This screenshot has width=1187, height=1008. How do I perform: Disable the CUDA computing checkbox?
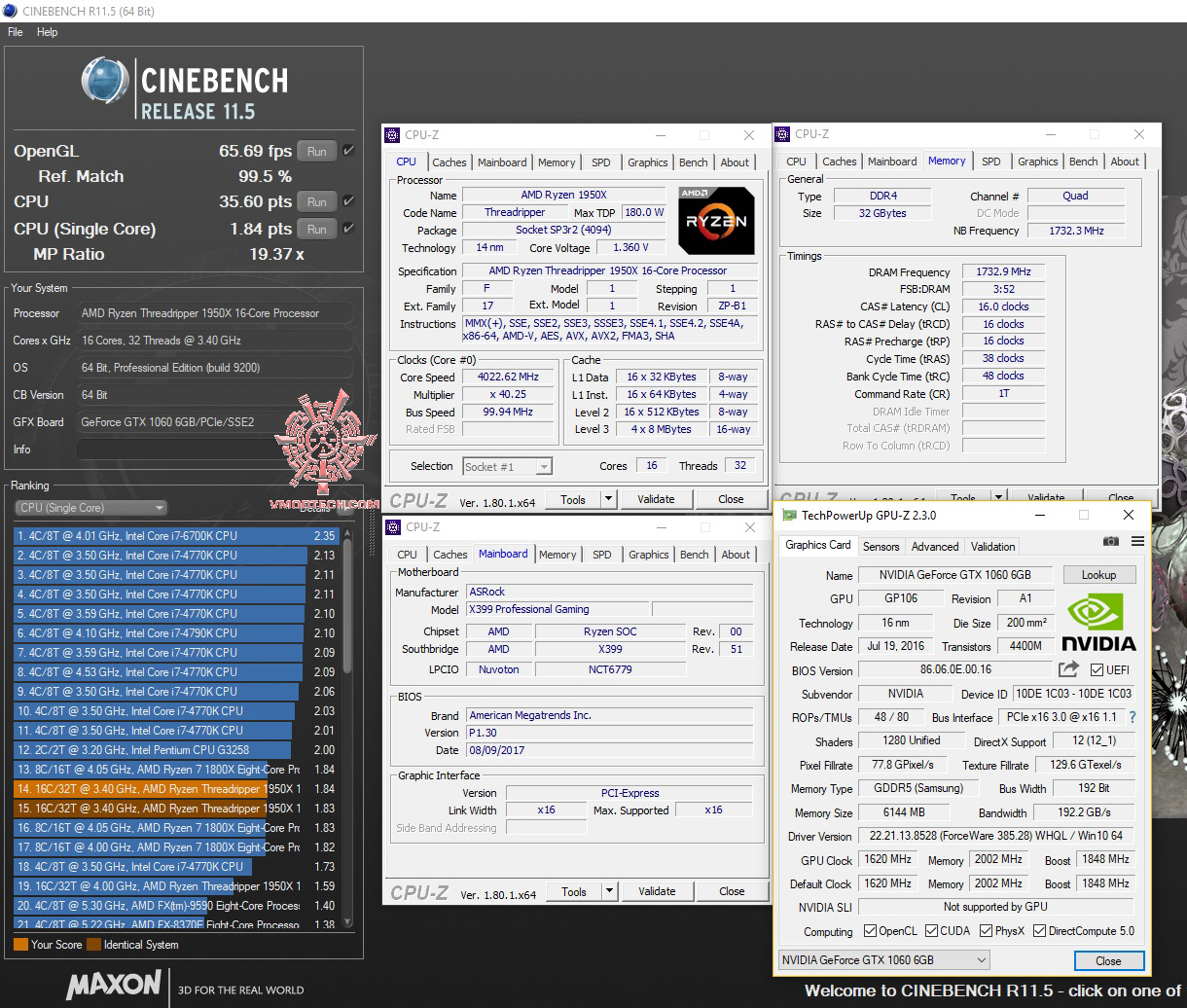coord(932,931)
